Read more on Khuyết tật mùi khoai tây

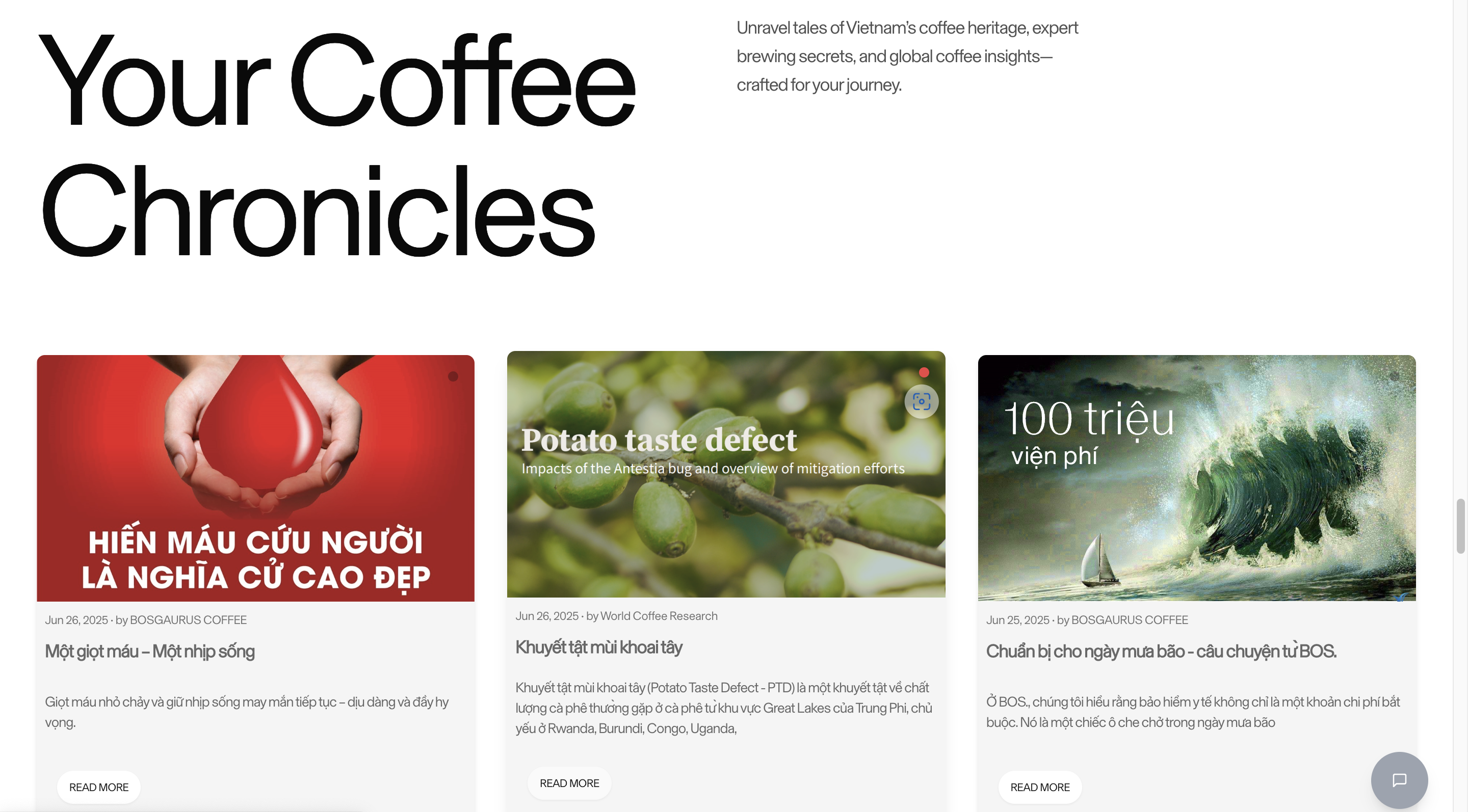coord(569,783)
